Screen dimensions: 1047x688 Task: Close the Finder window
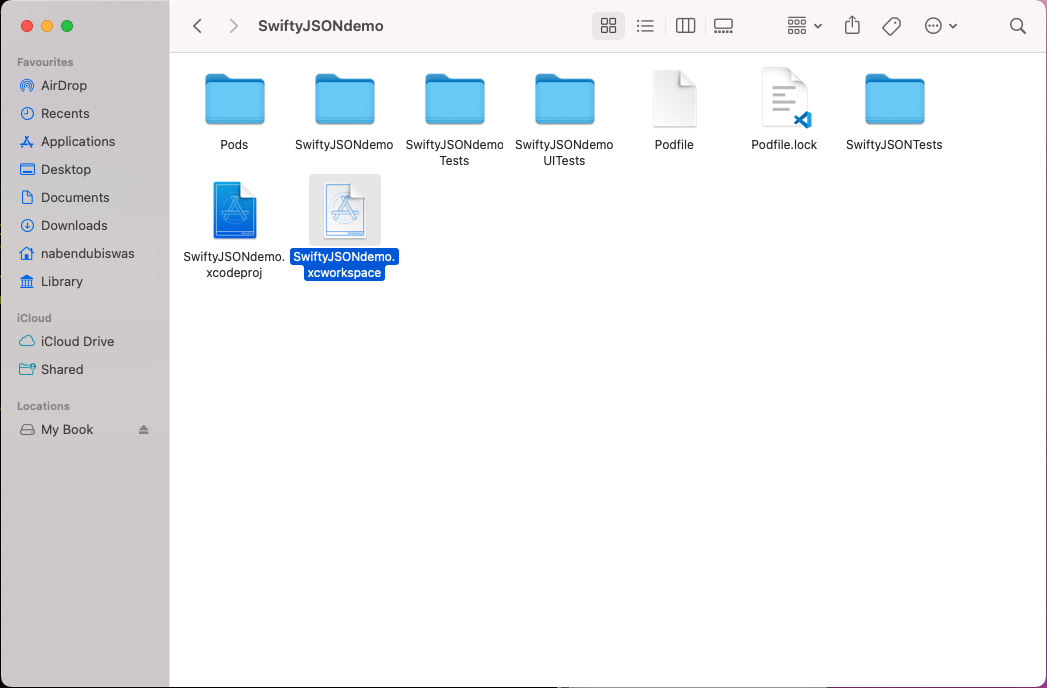pos(27,26)
